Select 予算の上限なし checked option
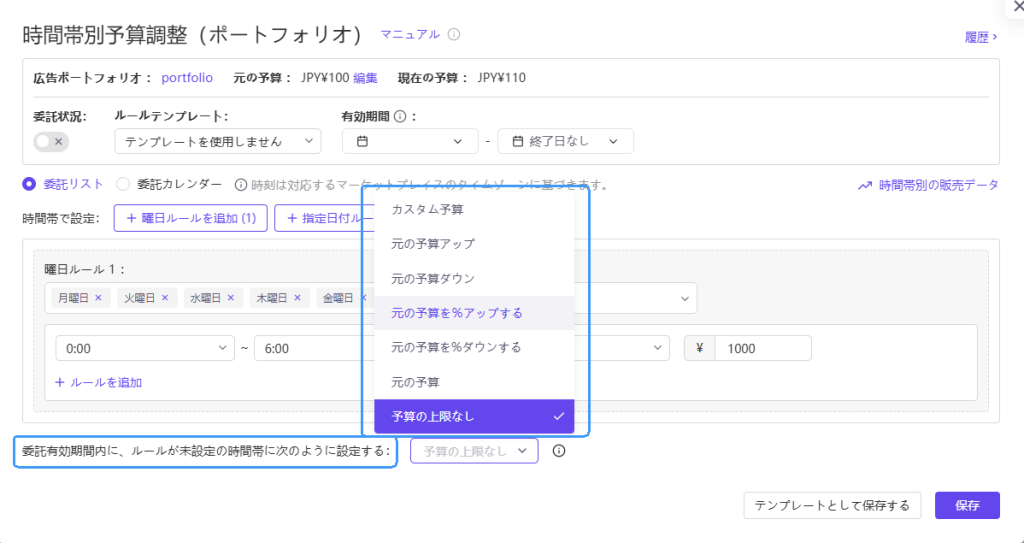Screen dimensions: 1024x543 [474, 416]
